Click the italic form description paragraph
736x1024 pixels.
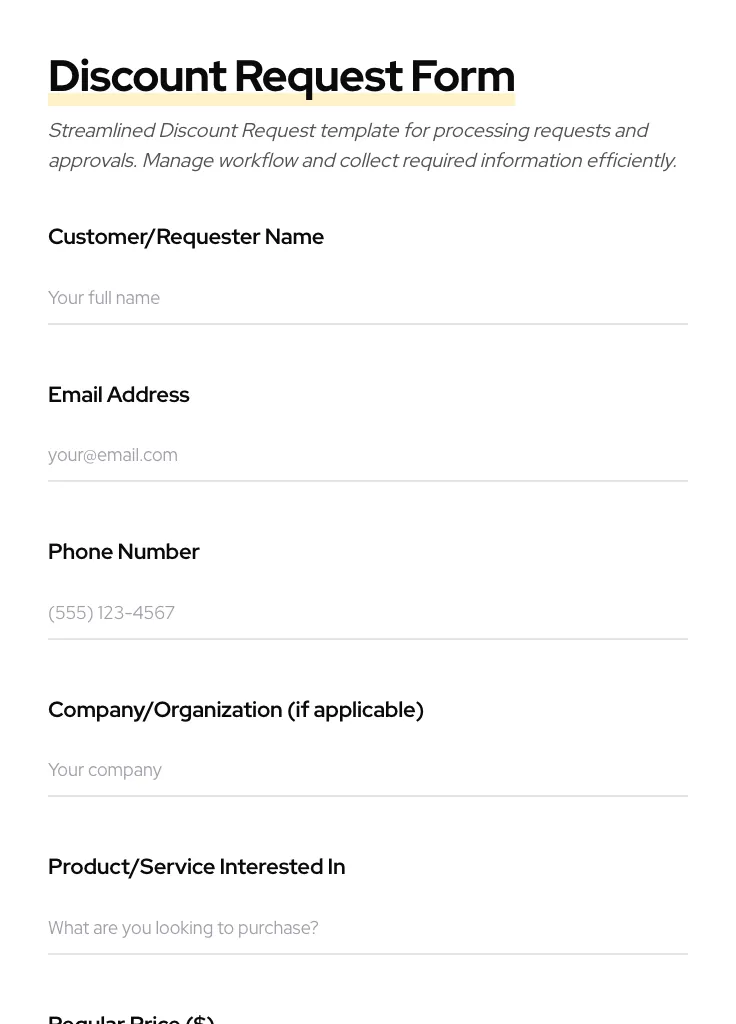coord(362,146)
